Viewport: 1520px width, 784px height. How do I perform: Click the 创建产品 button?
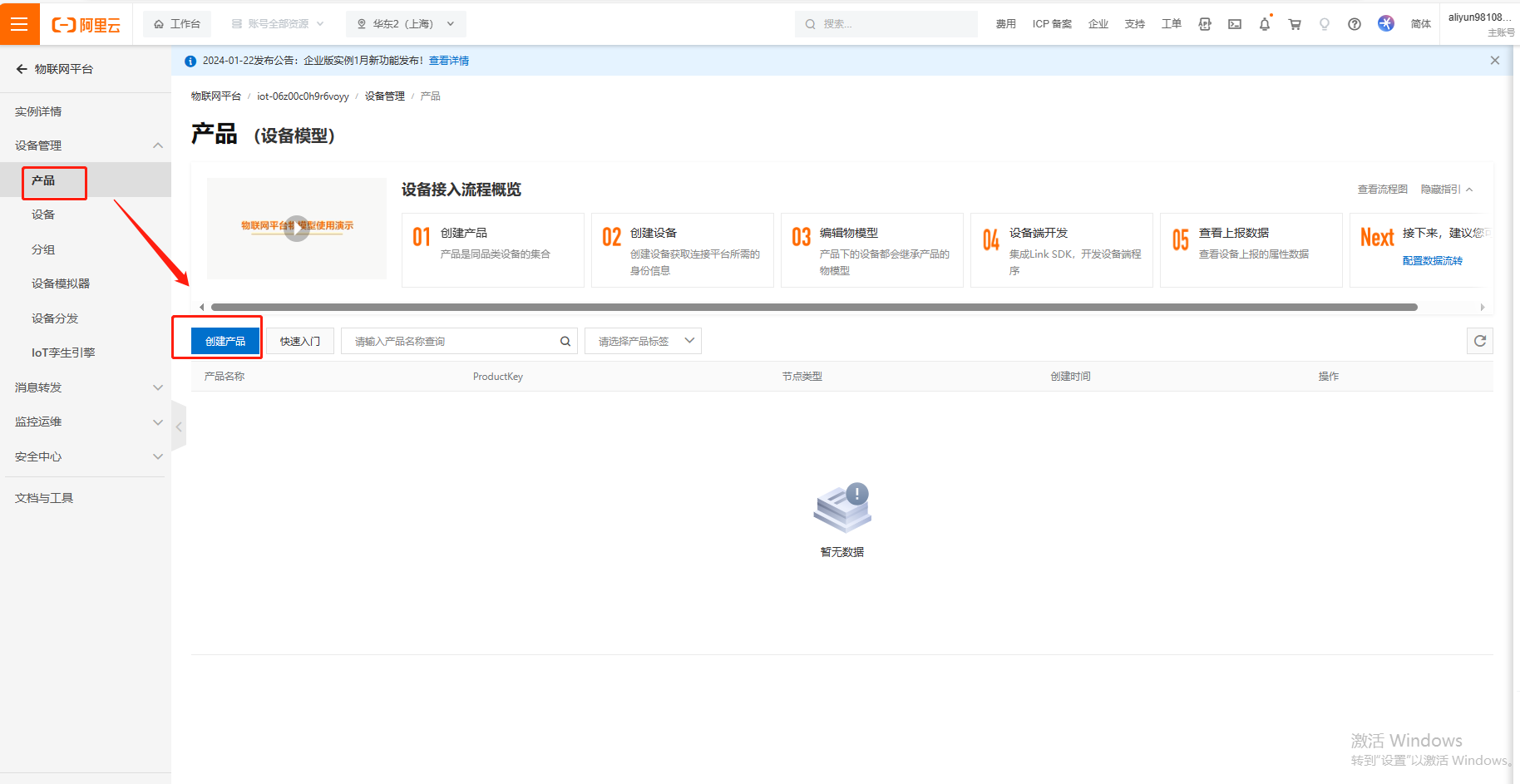225,341
